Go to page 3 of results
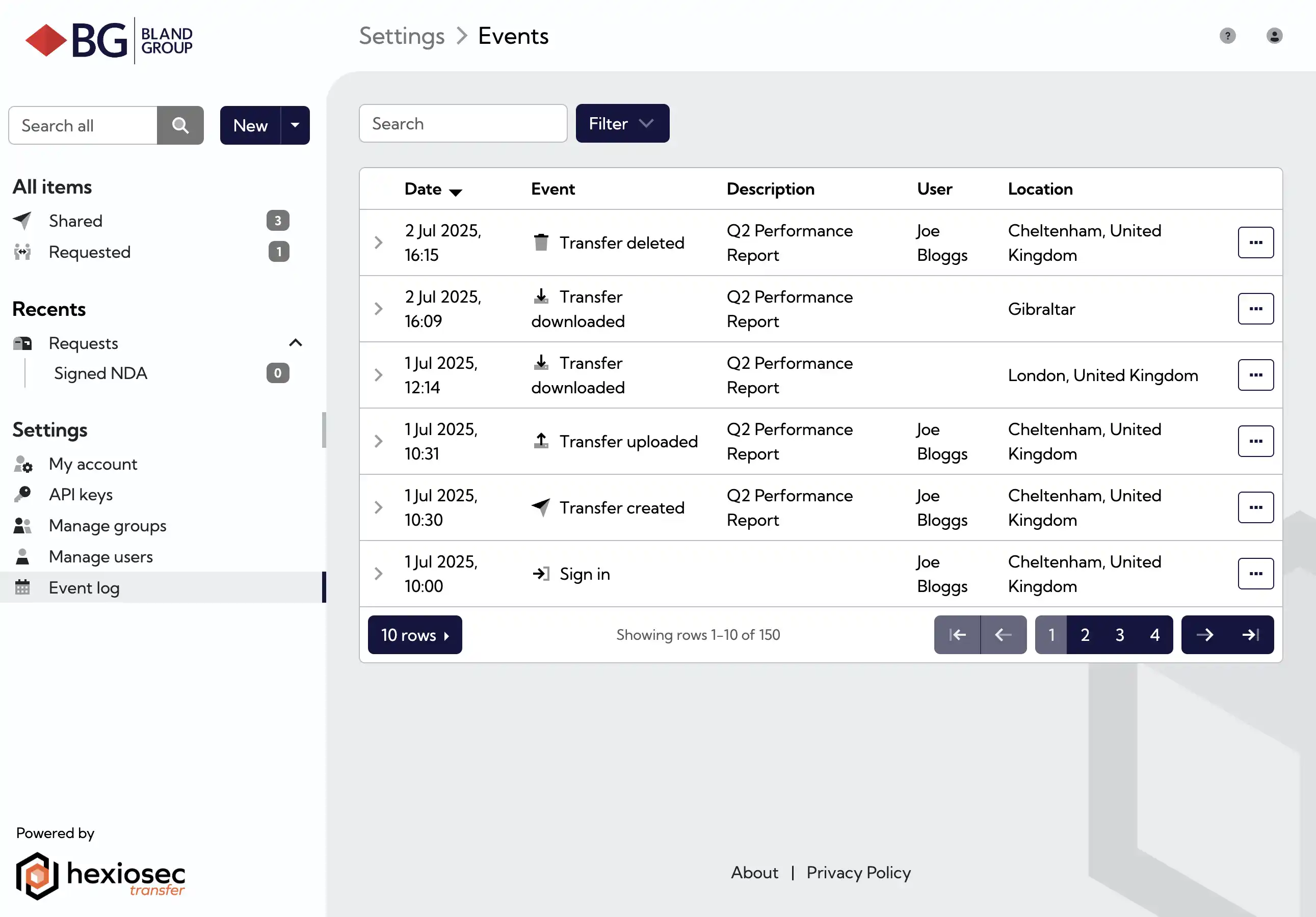This screenshot has width=1316, height=917. click(x=1120, y=635)
